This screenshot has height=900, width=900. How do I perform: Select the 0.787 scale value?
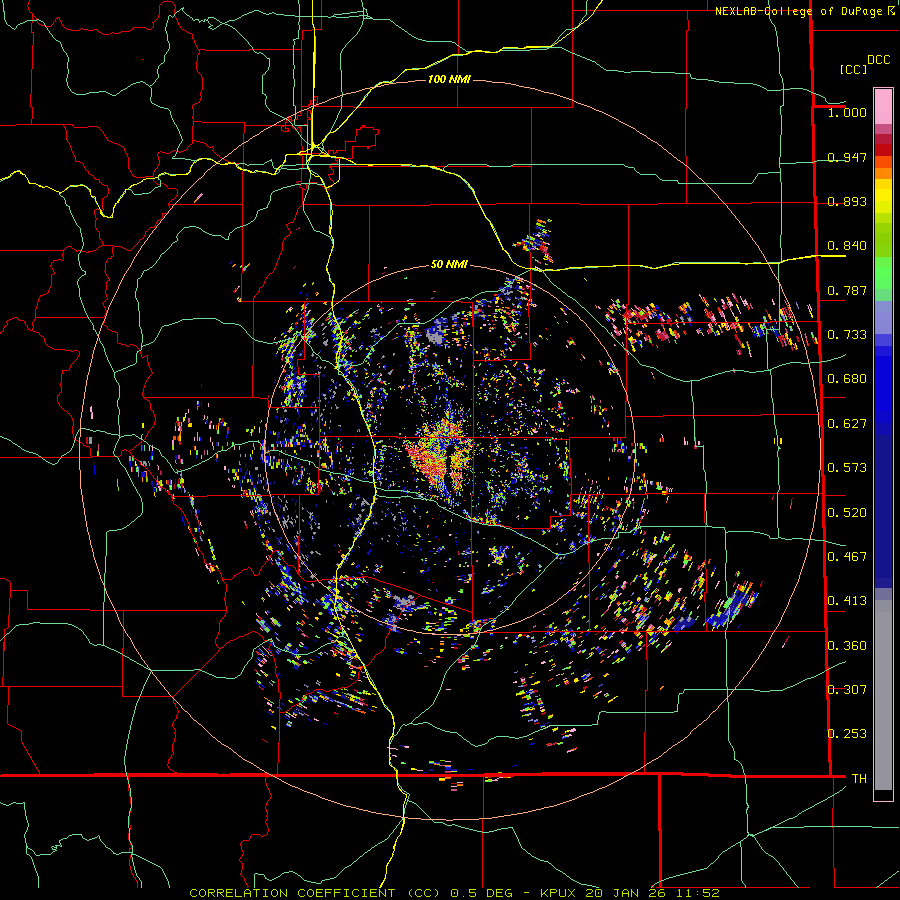click(x=847, y=290)
